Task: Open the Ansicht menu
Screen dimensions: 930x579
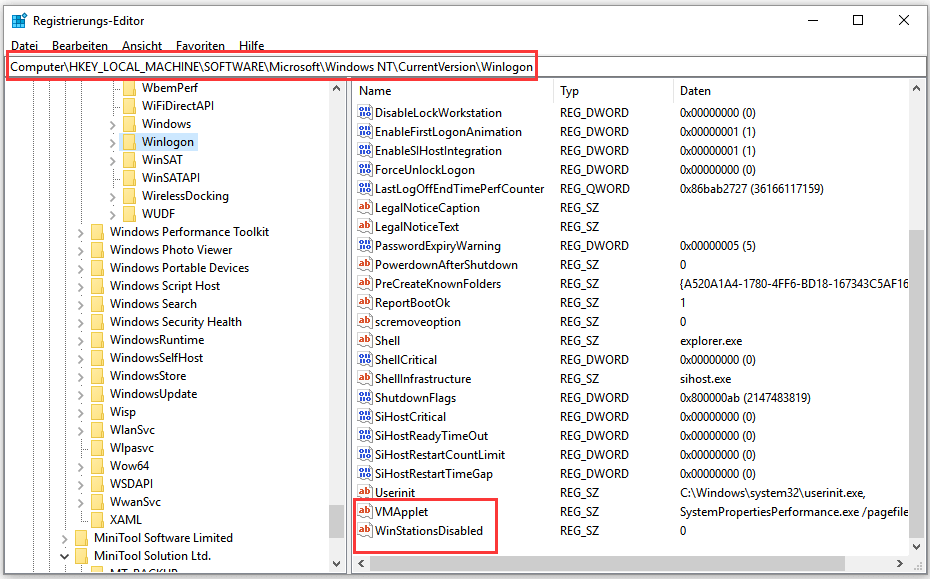Action: click(141, 45)
